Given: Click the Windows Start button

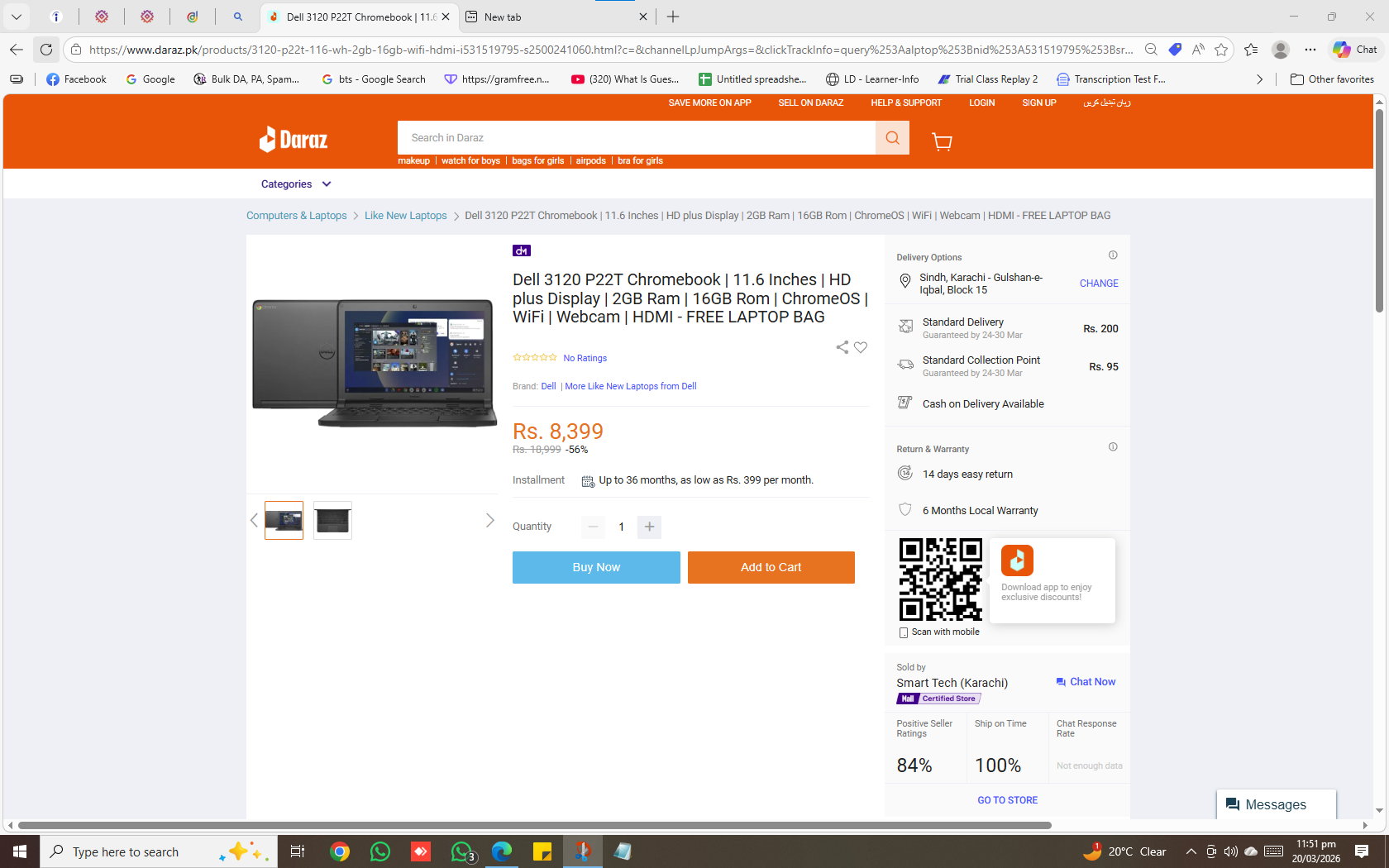Looking at the screenshot, I should [x=20, y=851].
